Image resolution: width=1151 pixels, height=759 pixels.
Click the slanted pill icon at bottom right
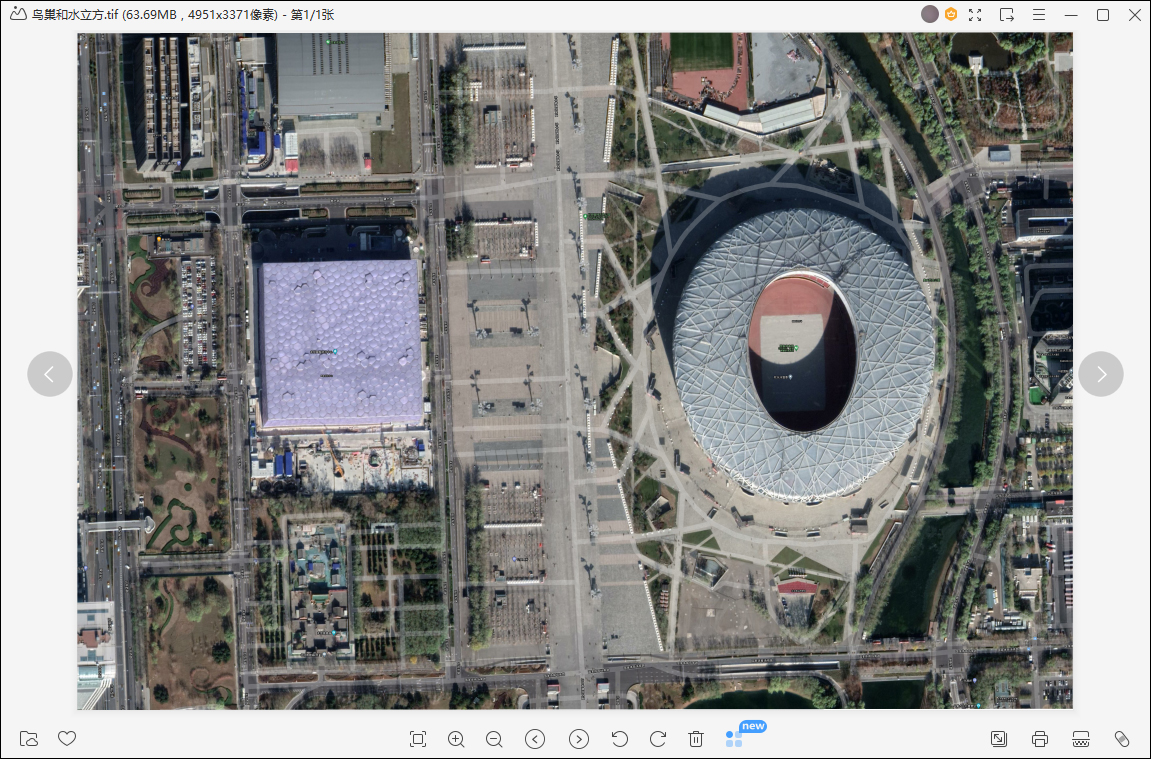coord(1122,739)
